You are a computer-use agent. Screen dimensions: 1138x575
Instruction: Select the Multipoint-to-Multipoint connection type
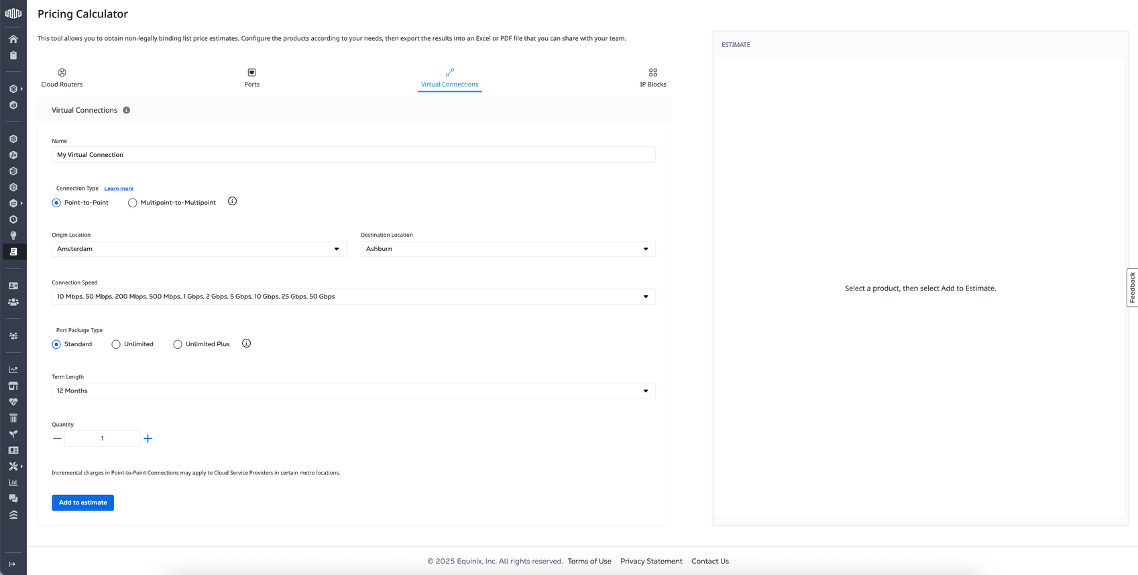(133, 202)
